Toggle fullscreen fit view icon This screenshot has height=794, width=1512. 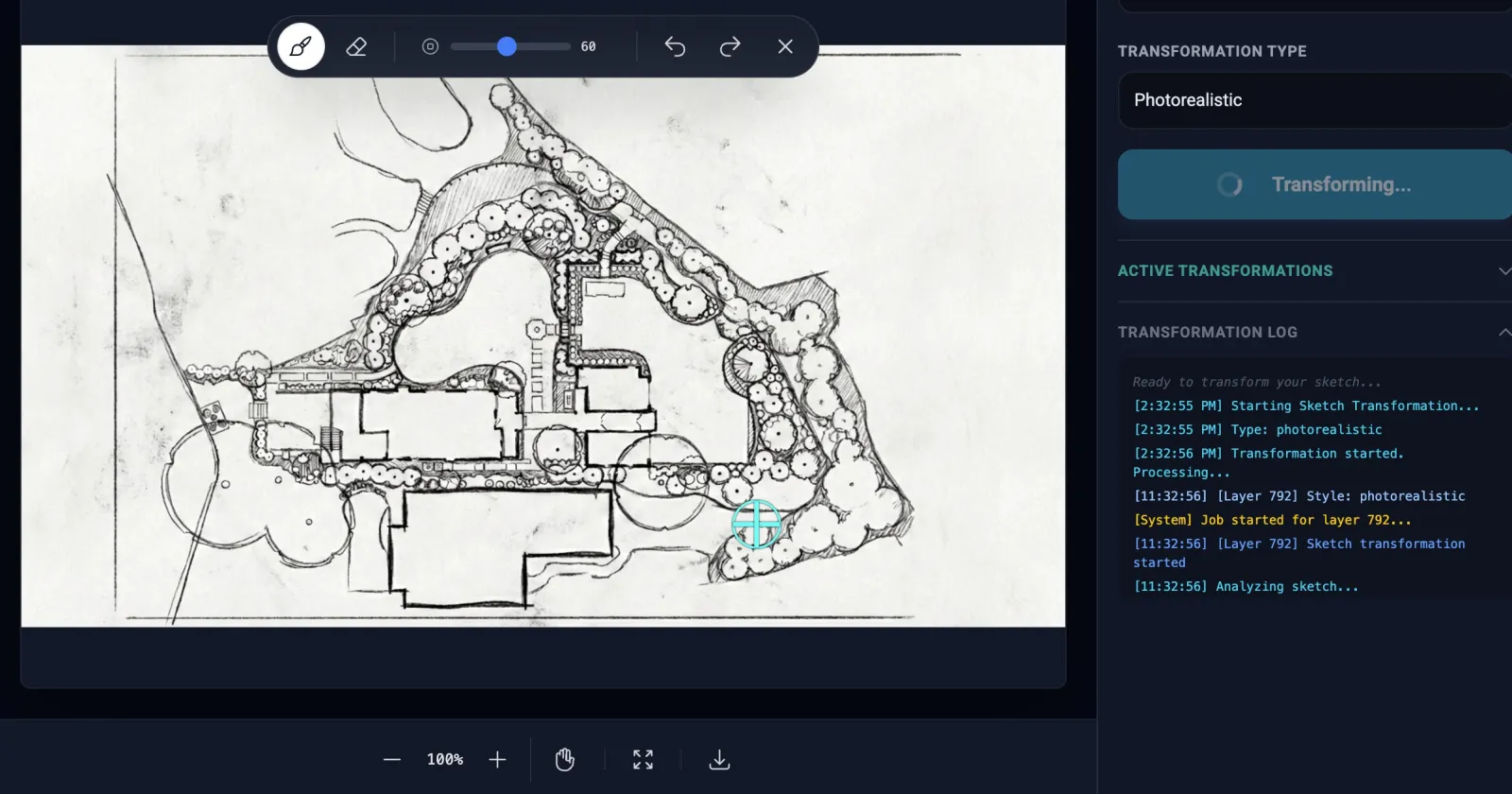coord(644,759)
